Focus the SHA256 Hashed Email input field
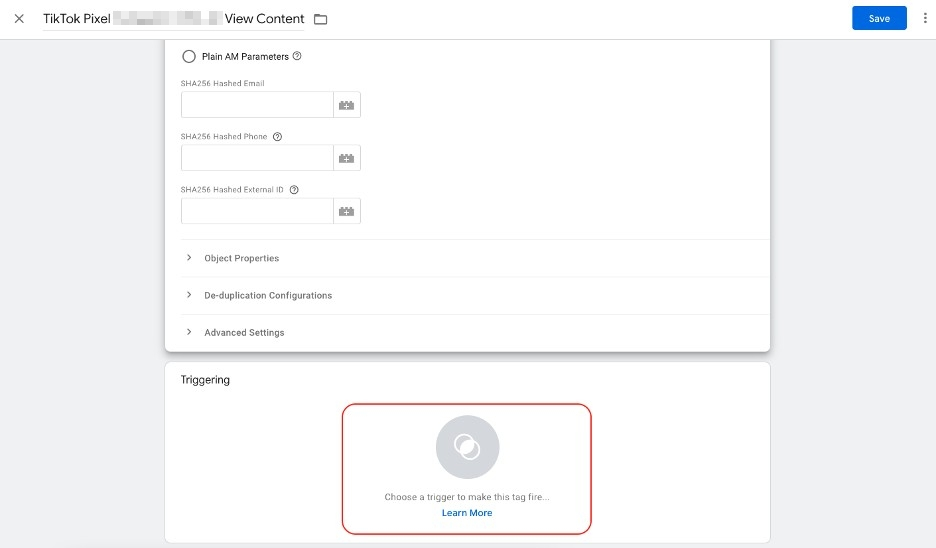 (x=257, y=105)
